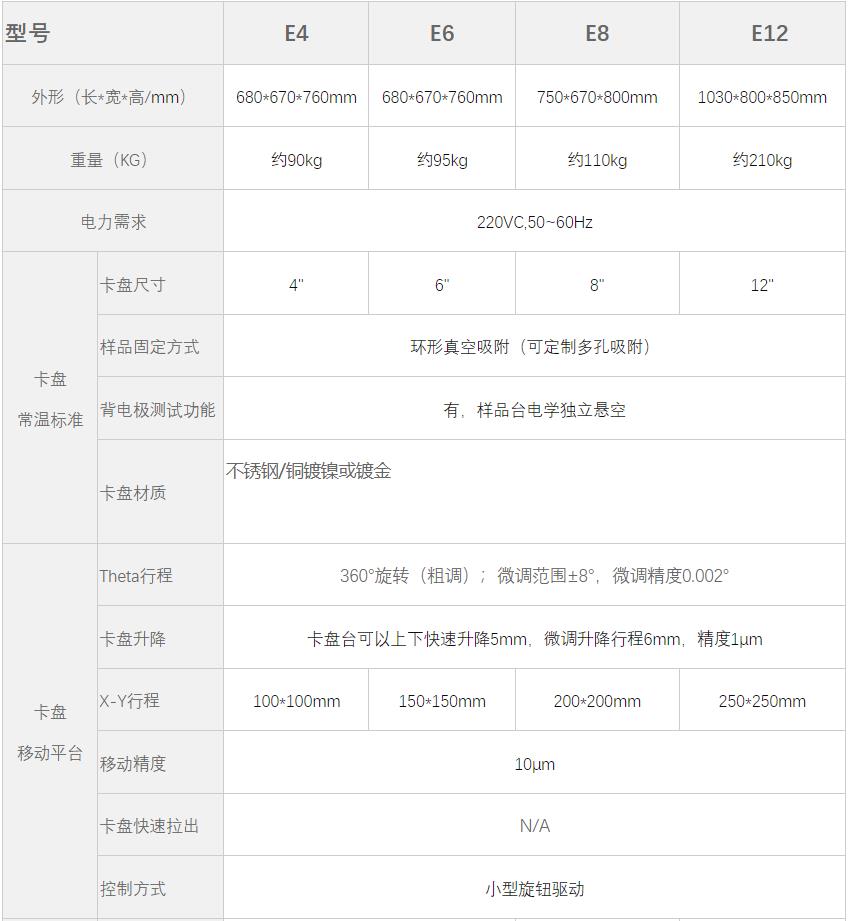Click the 360°旋转 theta travel description

534,576
